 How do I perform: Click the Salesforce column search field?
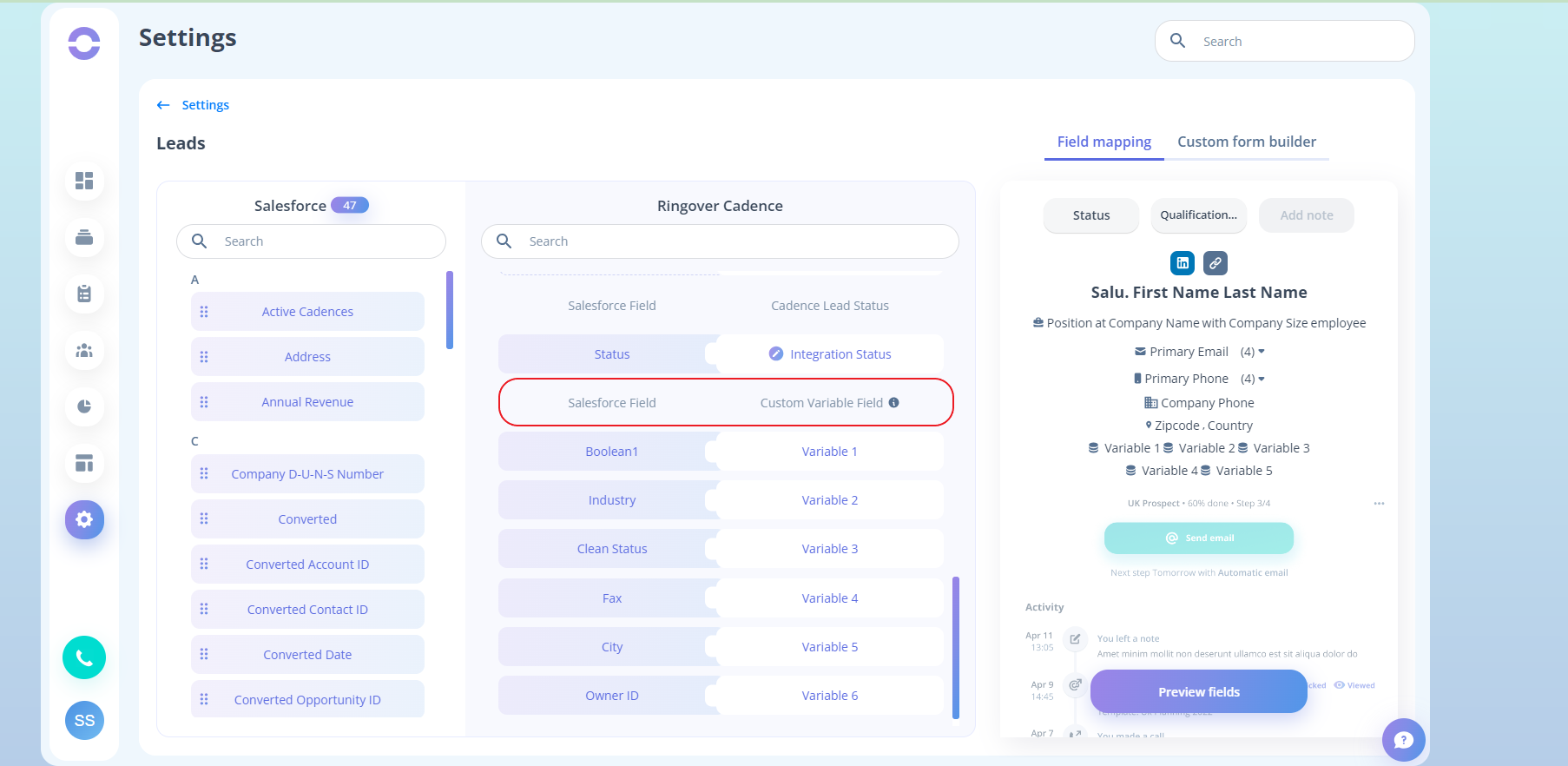tap(311, 241)
